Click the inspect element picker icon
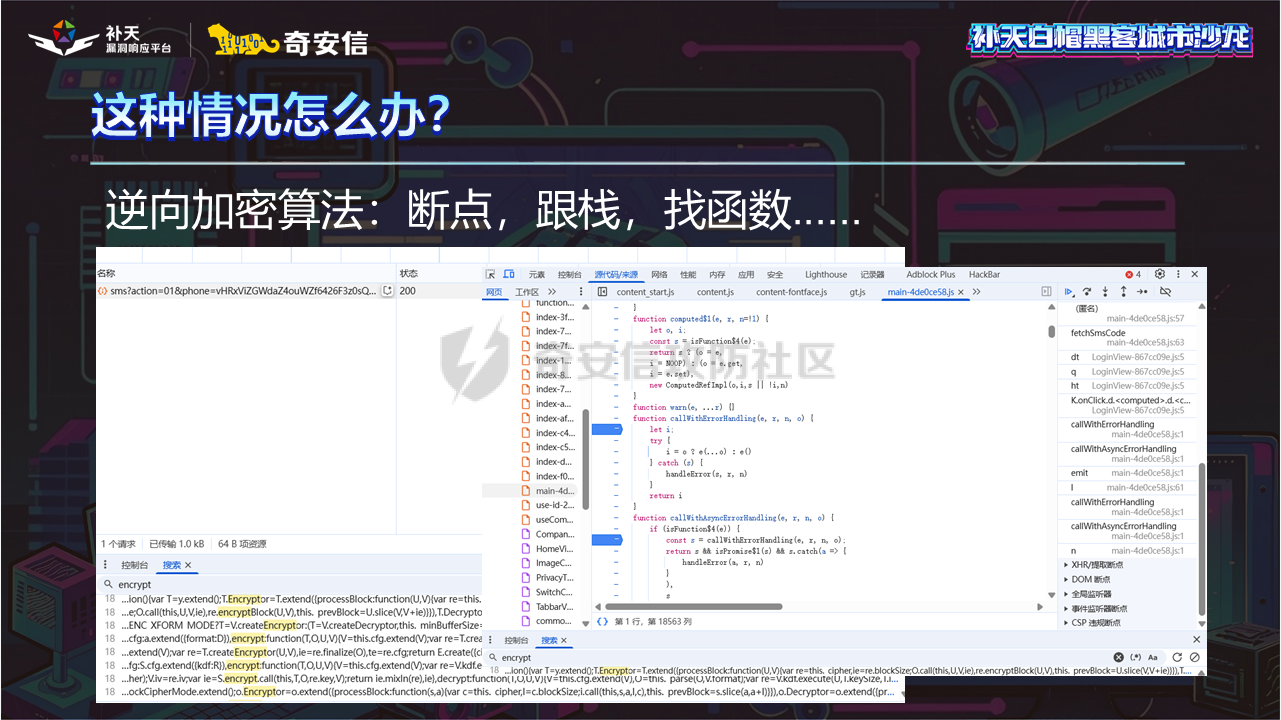Image resolution: width=1281 pixels, height=720 pixels. pyautogui.click(x=491, y=274)
